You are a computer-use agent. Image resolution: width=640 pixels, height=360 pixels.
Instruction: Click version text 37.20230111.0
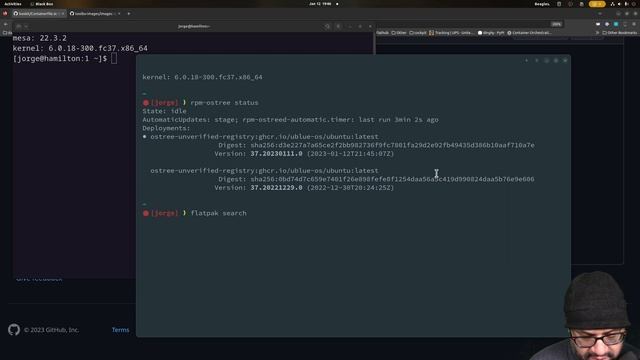tap(276, 154)
